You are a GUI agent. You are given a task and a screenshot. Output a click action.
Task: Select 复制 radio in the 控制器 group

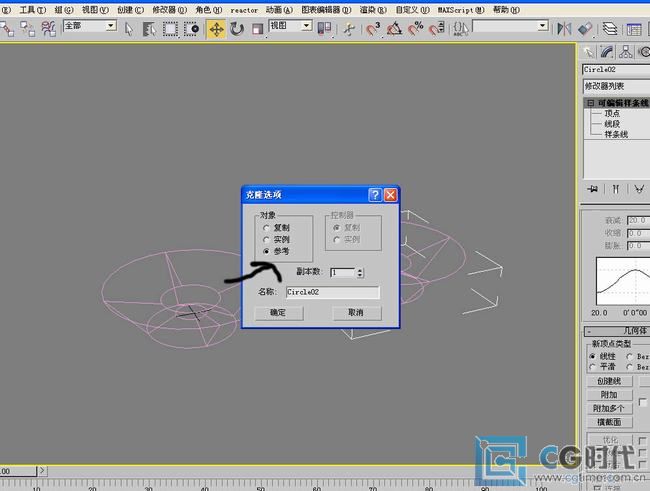click(336, 228)
